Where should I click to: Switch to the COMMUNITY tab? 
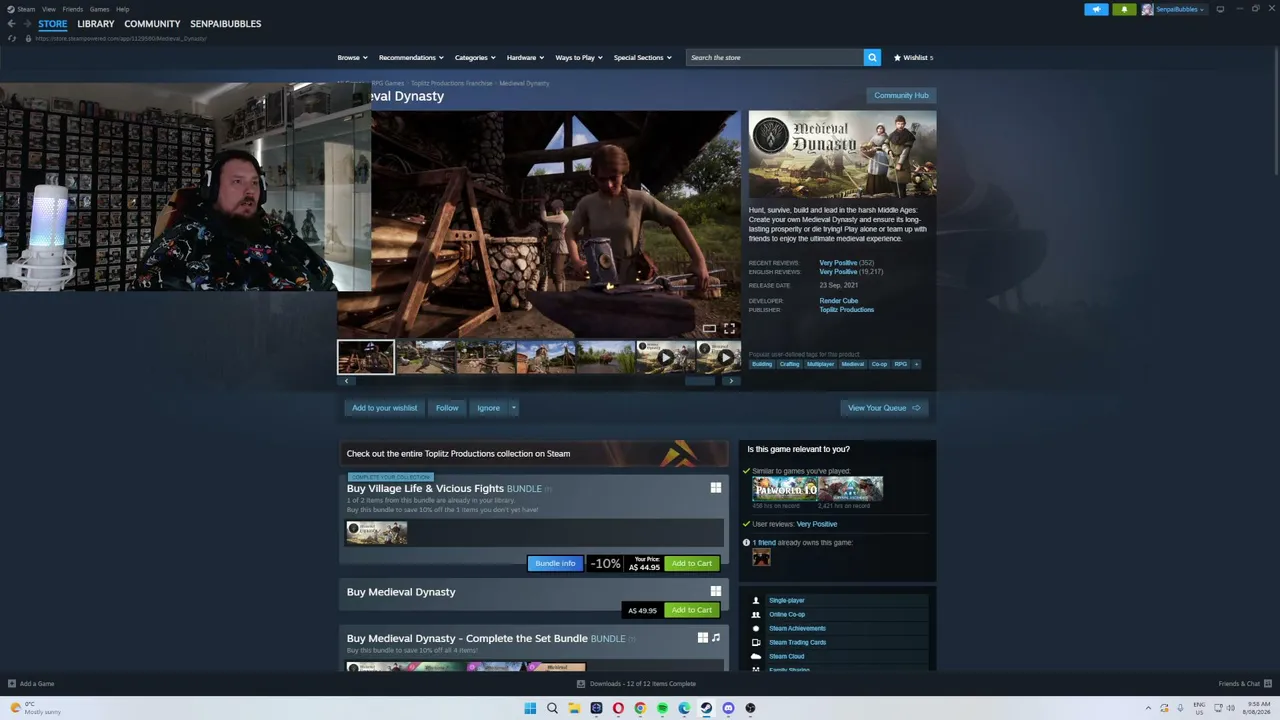(x=152, y=24)
